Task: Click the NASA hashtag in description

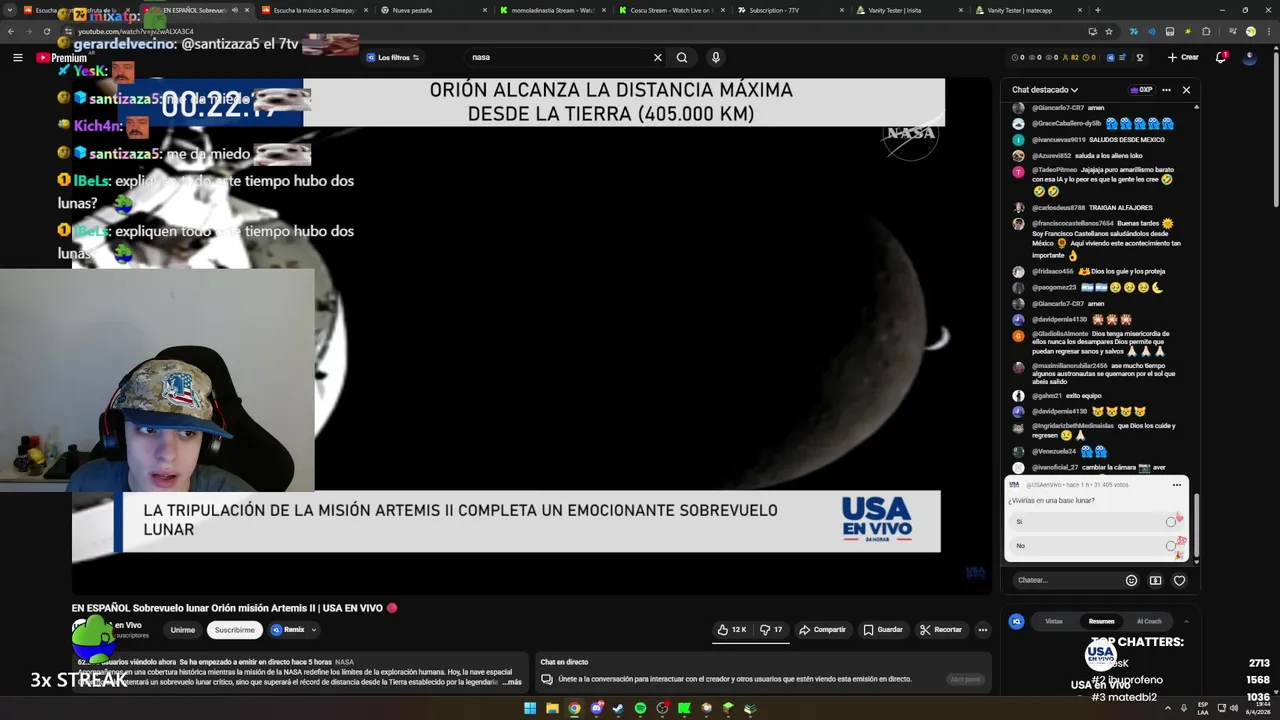Action: (344, 662)
